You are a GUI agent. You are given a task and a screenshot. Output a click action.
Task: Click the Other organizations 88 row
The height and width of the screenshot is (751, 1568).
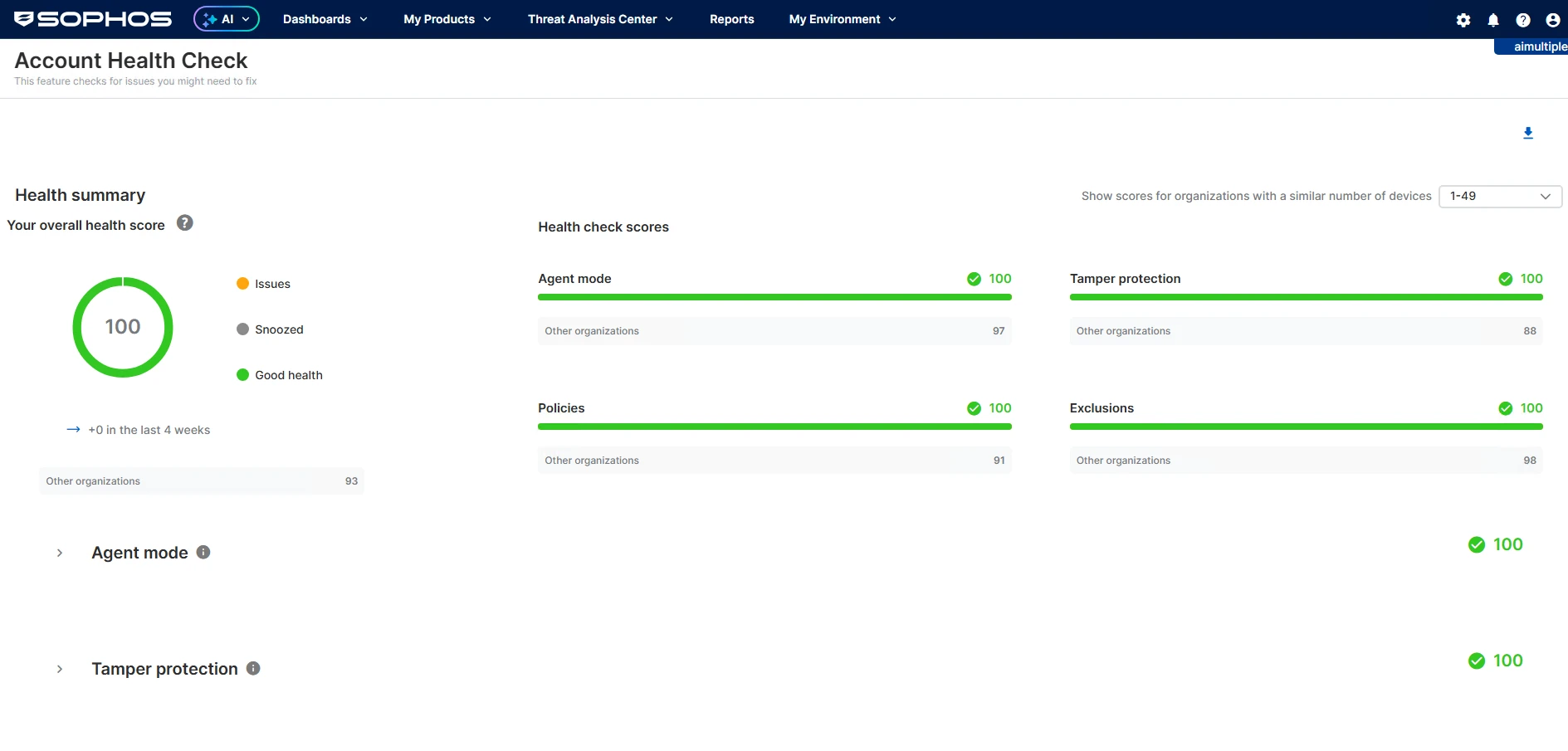(x=1306, y=331)
